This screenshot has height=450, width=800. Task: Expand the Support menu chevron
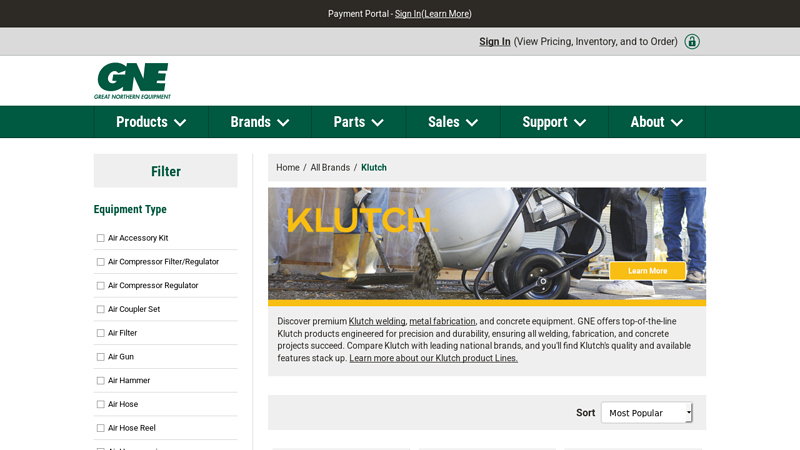[580, 122]
